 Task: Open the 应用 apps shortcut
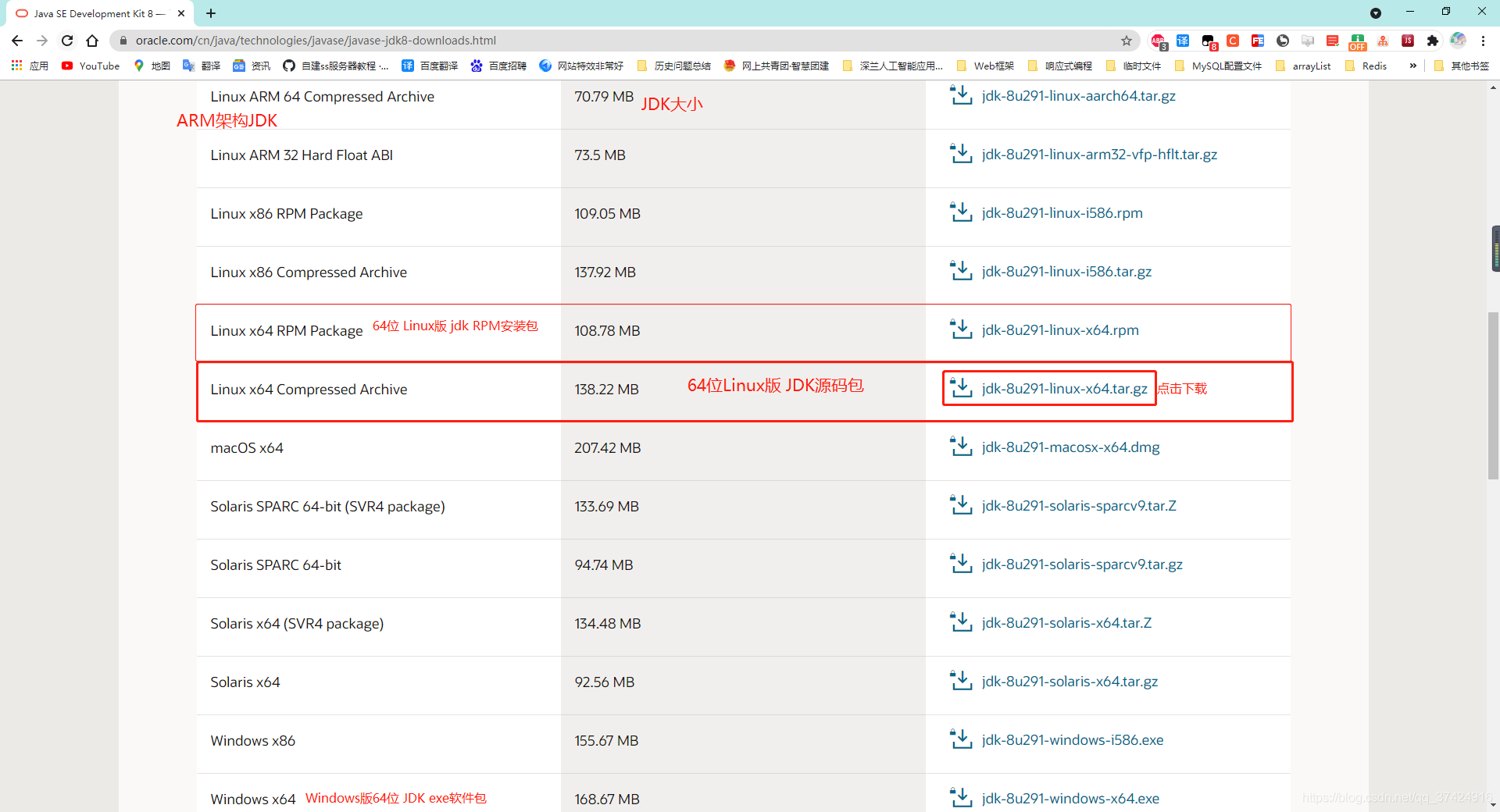[x=30, y=66]
